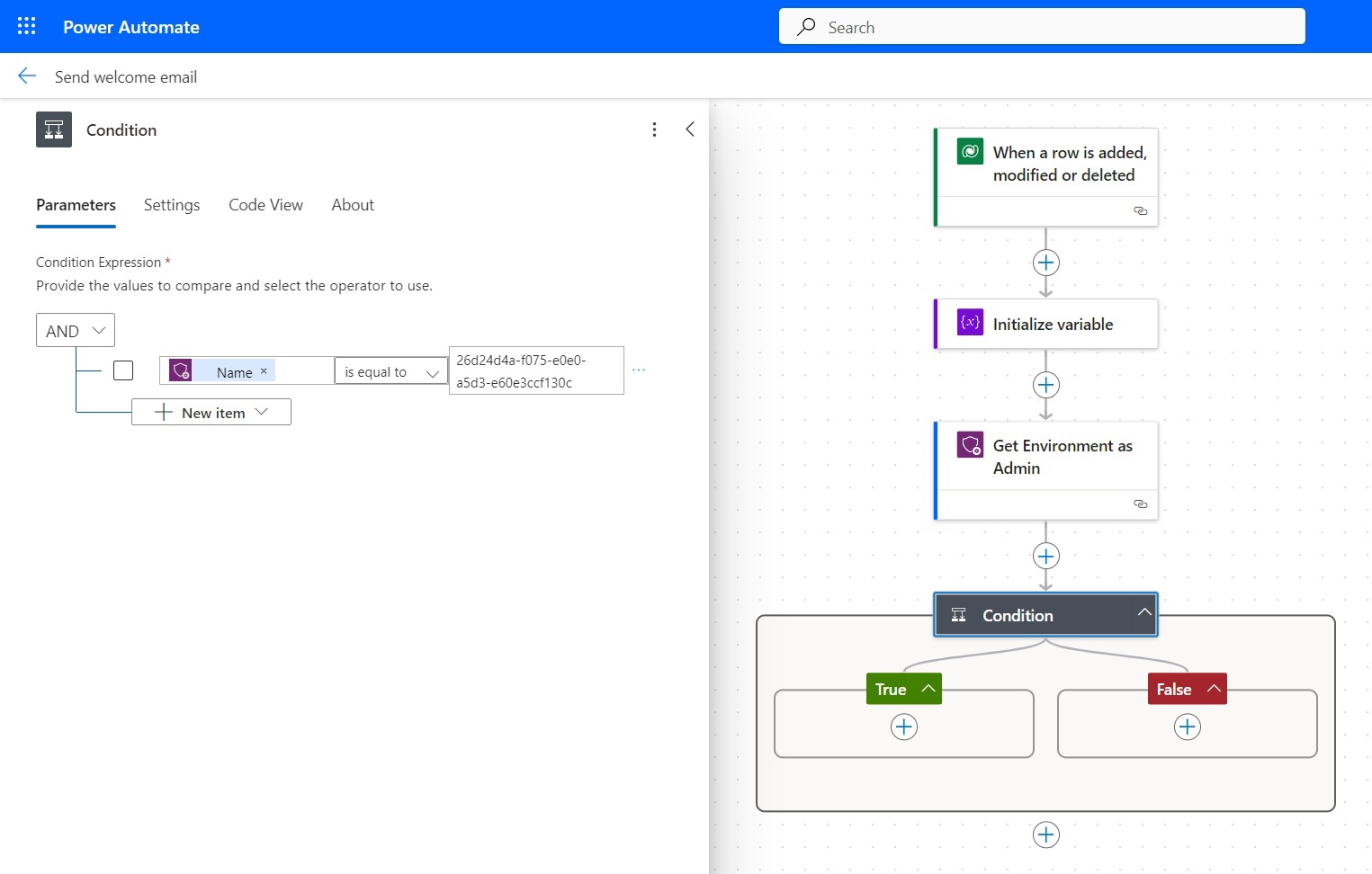1372x874 pixels.
Task: Insert a step below the Condition block
Action: (x=1045, y=834)
